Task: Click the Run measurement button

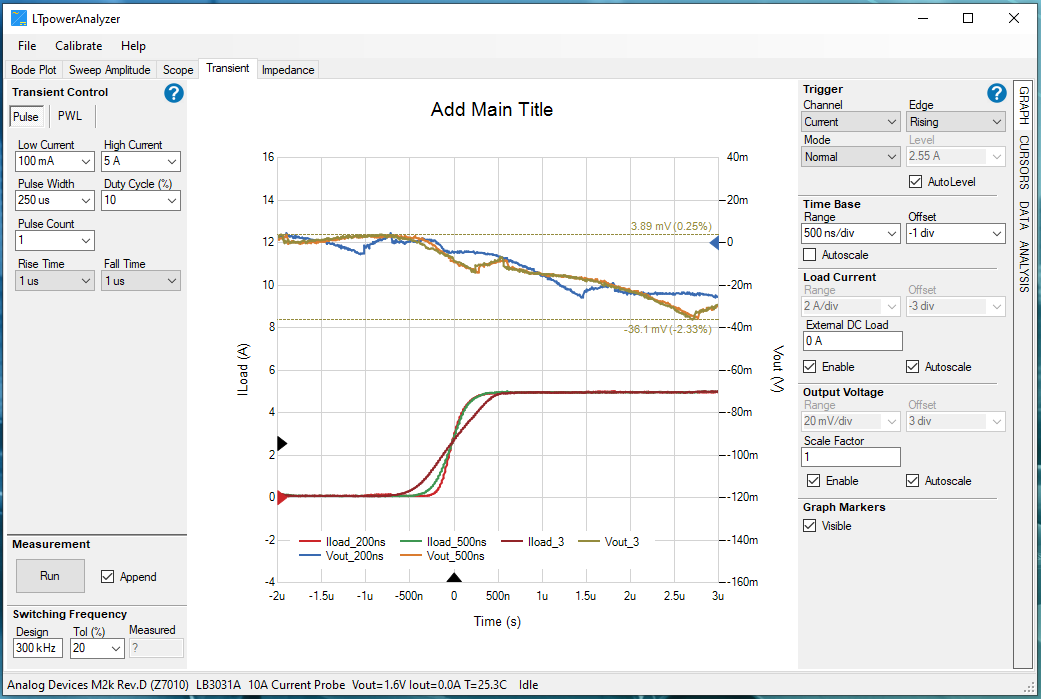Action: click(50, 576)
